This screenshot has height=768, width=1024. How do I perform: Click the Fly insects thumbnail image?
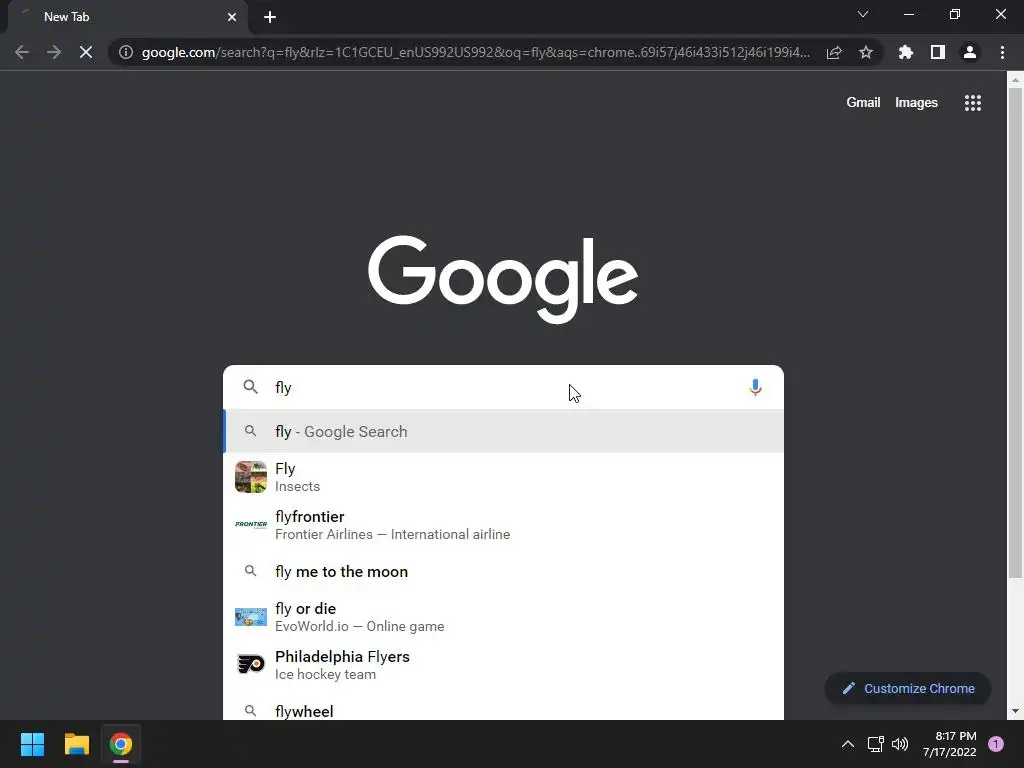[251, 477]
